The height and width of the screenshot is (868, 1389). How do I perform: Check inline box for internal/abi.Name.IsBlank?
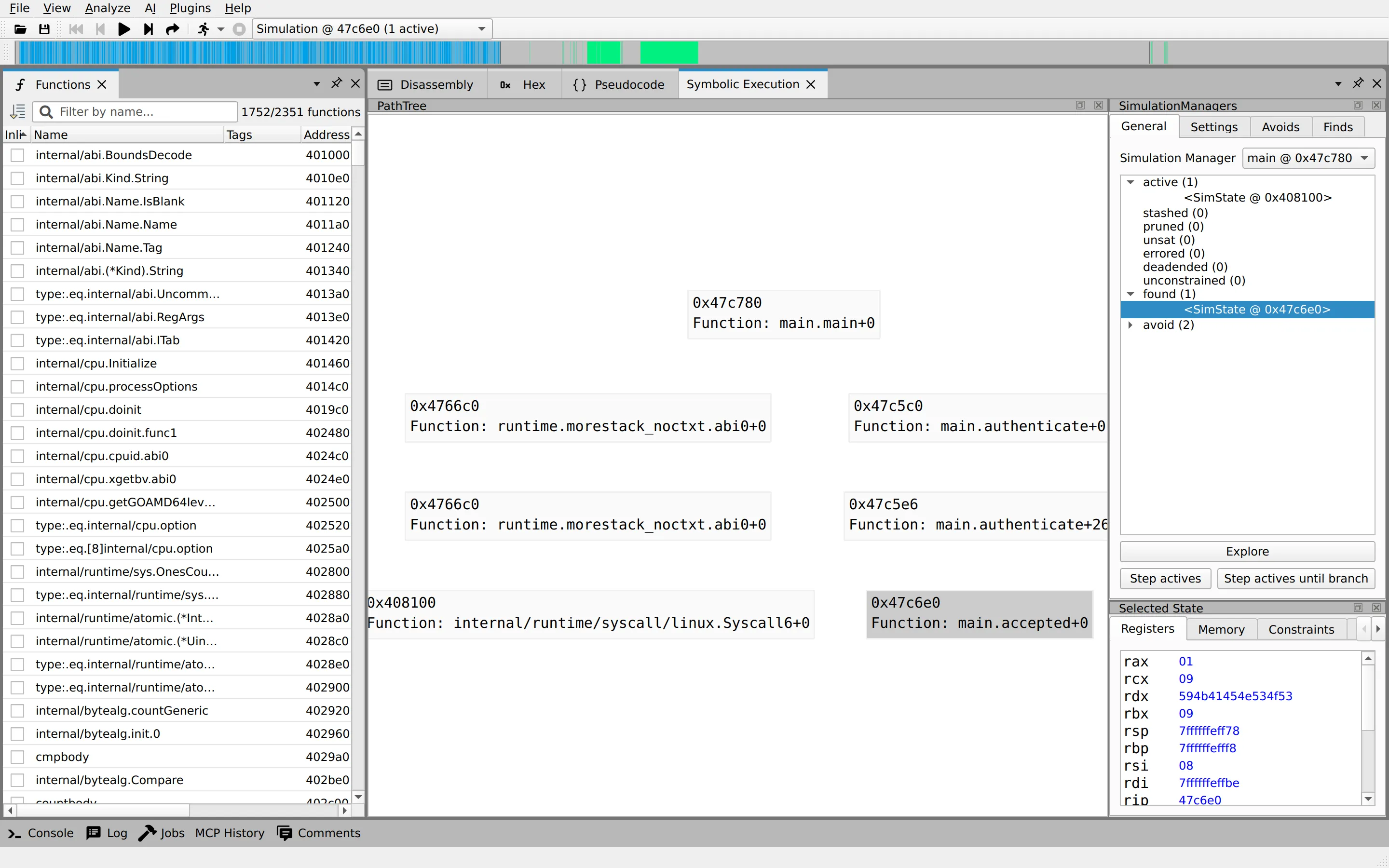point(18,202)
